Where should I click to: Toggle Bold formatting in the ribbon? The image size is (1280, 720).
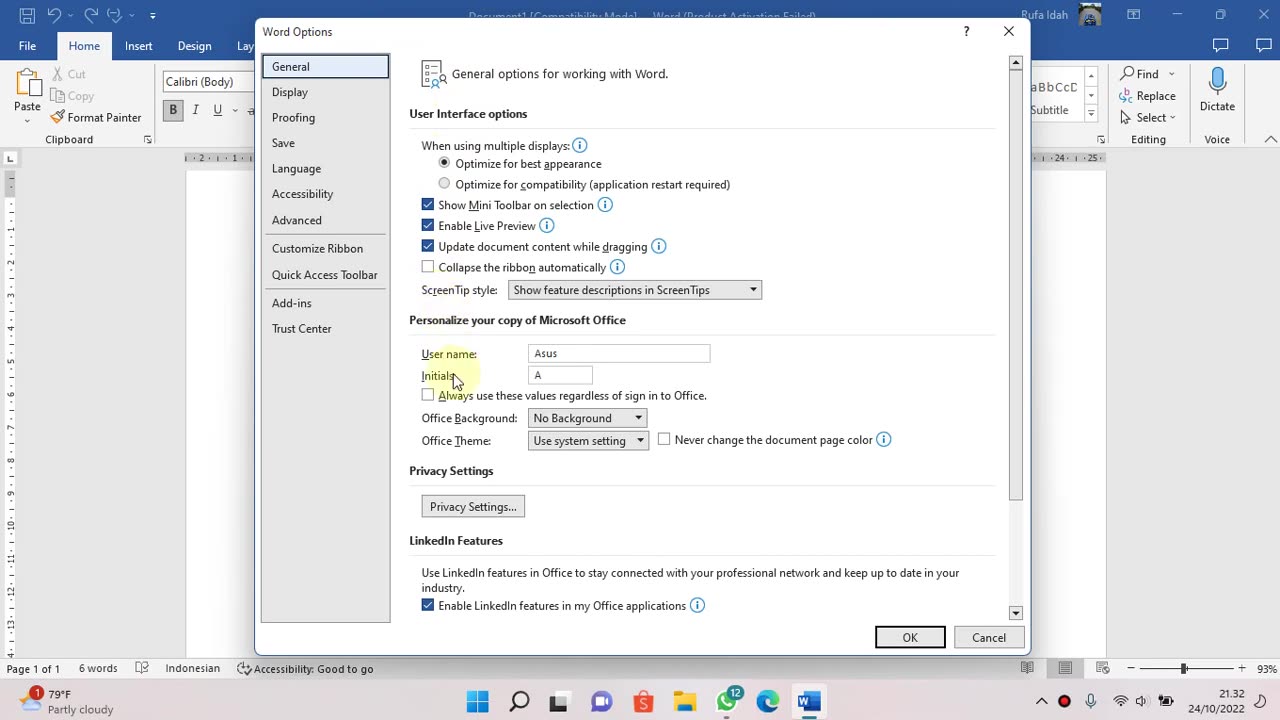pyautogui.click(x=173, y=110)
